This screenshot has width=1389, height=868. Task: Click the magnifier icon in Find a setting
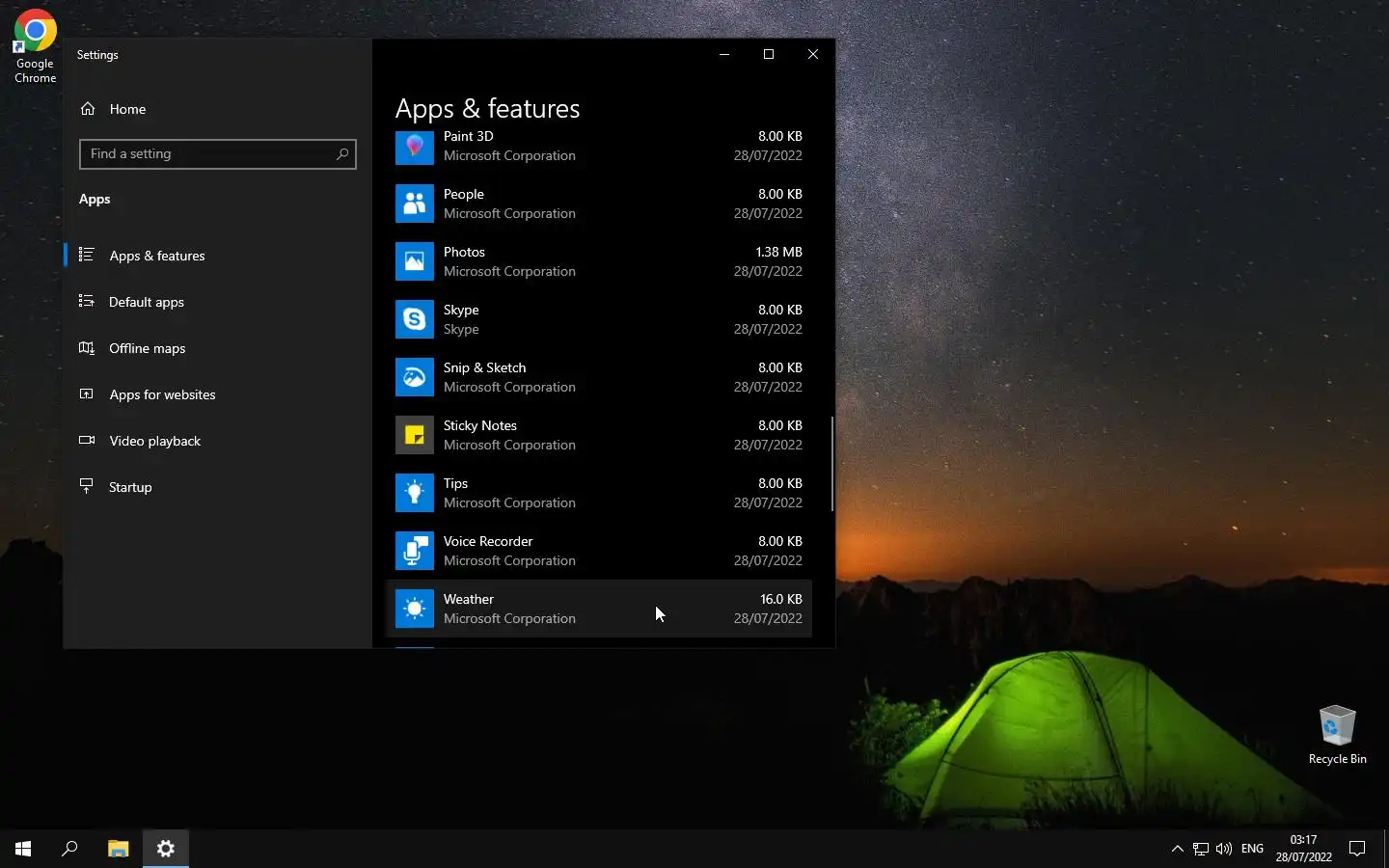[x=342, y=154]
